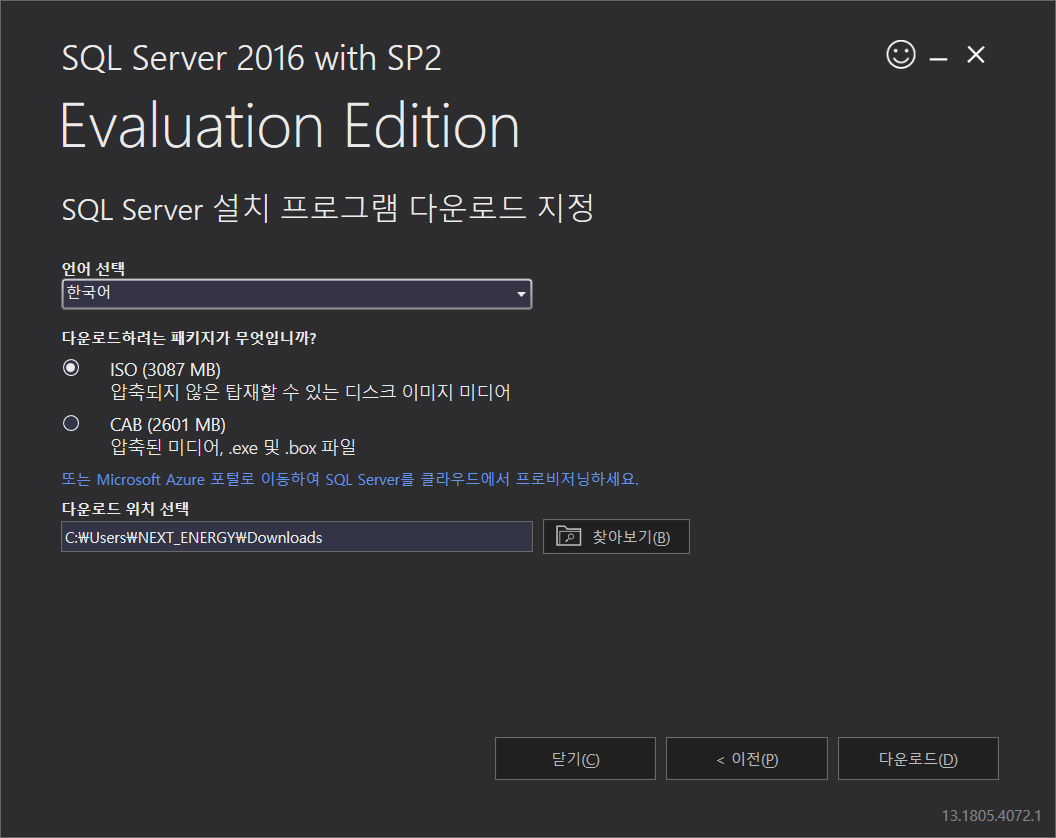The image size is (1056, 838).
Task: Start download with the 다운로드(D) button
Action: coord(917,759)
